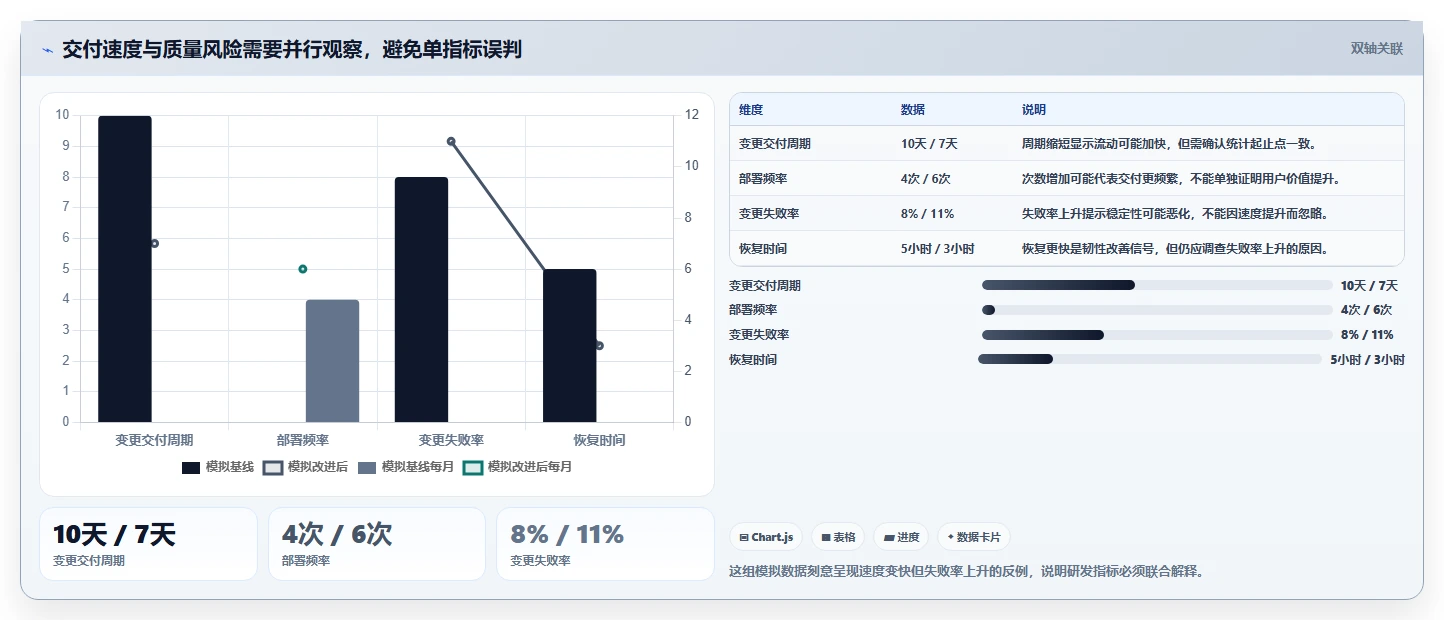This screenshot has height=620, width=1444.
Task: Toggle the 模拟基线 legend entry
Action: pyautogui.click(x=218, y=467)
